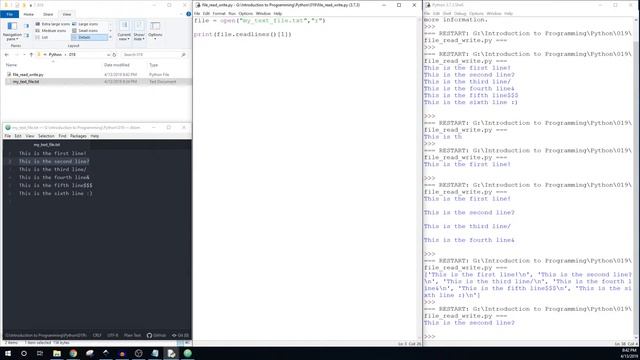Open the Options menu in IDLE editor
The height and width of the screenshot is (360, 640).
245,13
